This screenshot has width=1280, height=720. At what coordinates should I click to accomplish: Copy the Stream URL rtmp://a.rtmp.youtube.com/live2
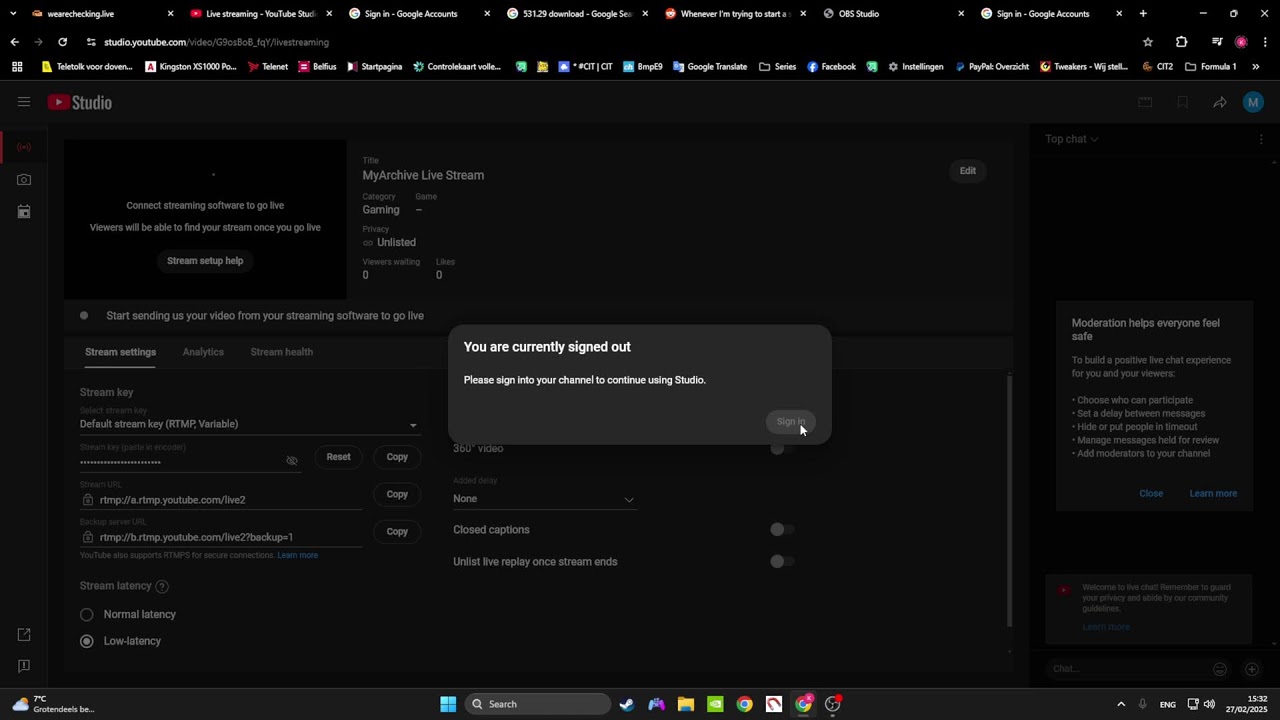click(397, 494)
